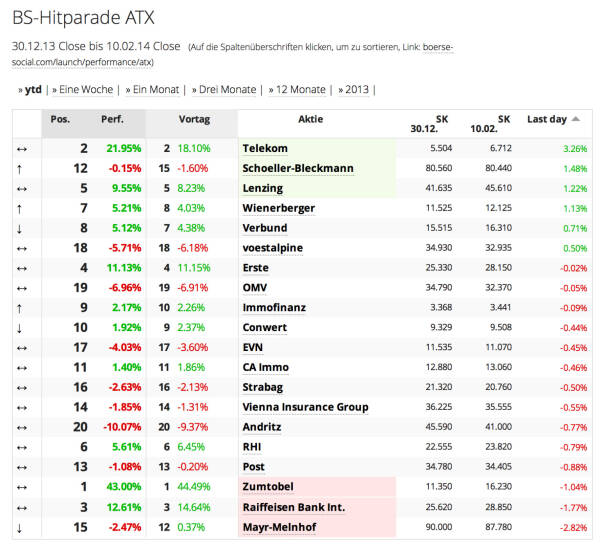
Task: Sort by Vortag column header
Action: tap(194, 119)
